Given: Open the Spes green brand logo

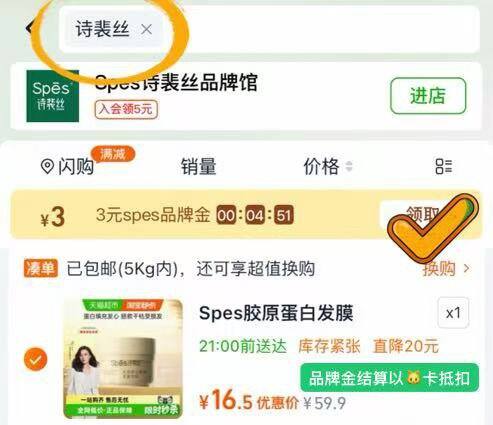Looking at the screenshot, I should (x=53, y=96).
